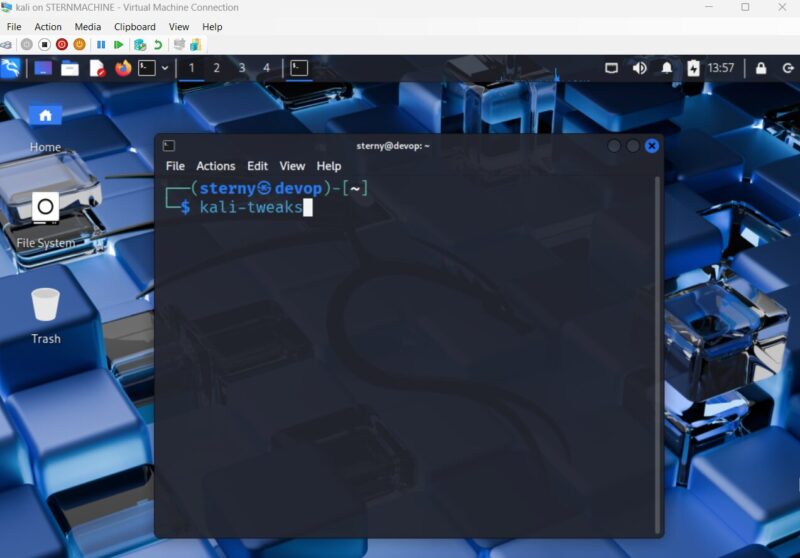The image size is (800, 558).
Task: Click the Share/Resources icon after Enhanced Session
Action: [195, 45]
